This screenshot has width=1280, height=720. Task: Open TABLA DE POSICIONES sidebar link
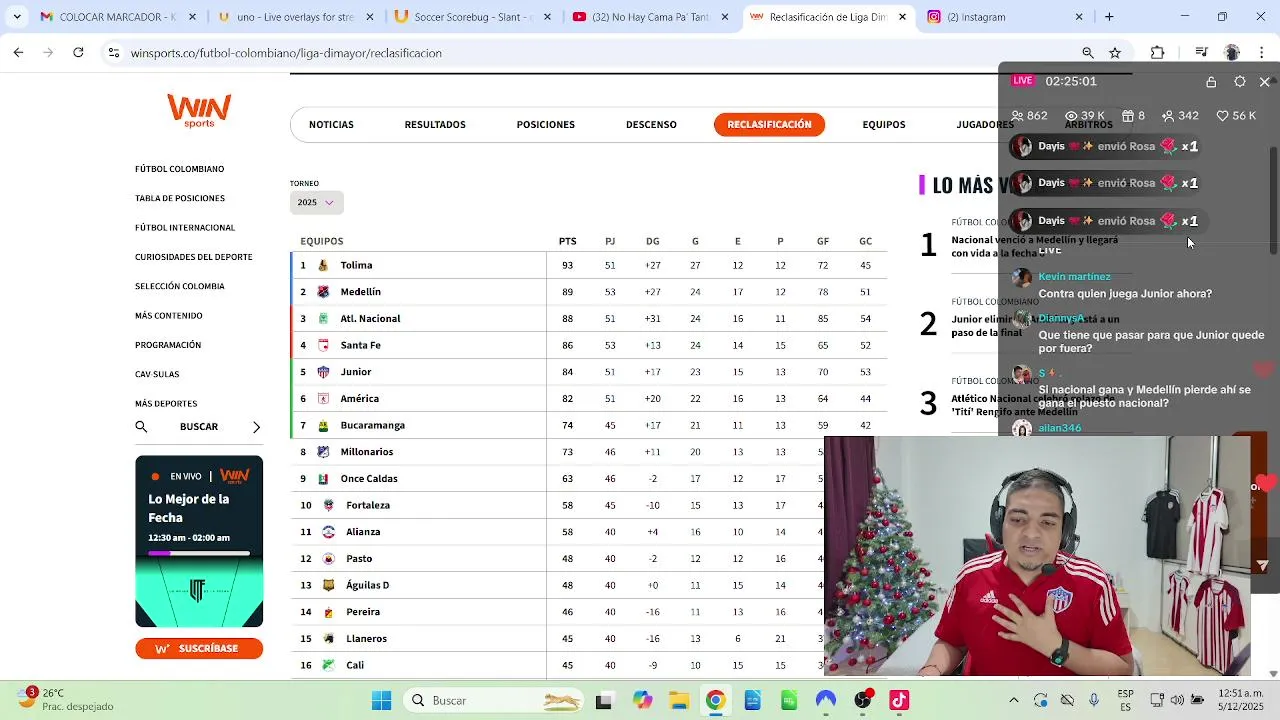(180, 198)
